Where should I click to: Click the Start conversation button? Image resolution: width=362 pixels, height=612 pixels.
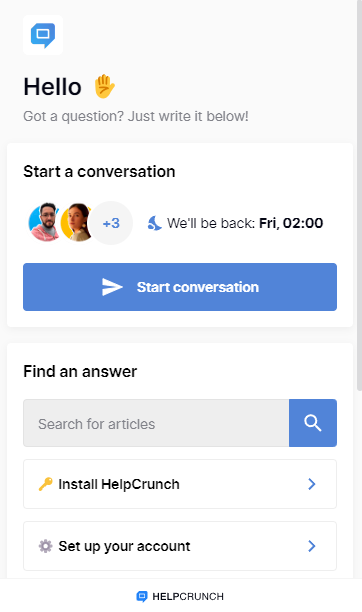click(x=180, y=287)
